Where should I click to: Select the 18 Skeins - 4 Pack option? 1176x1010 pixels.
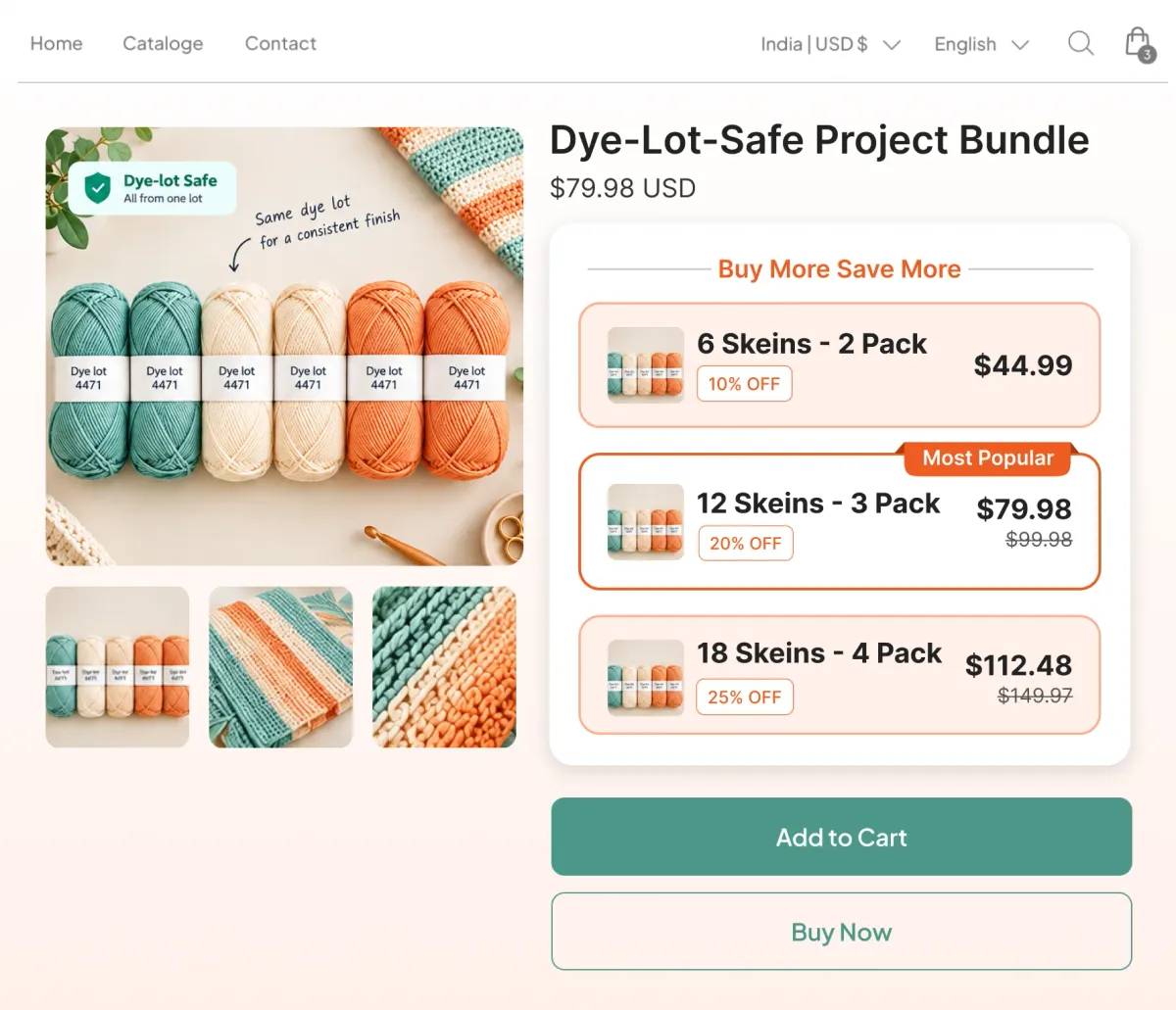[x=840, y=674]
